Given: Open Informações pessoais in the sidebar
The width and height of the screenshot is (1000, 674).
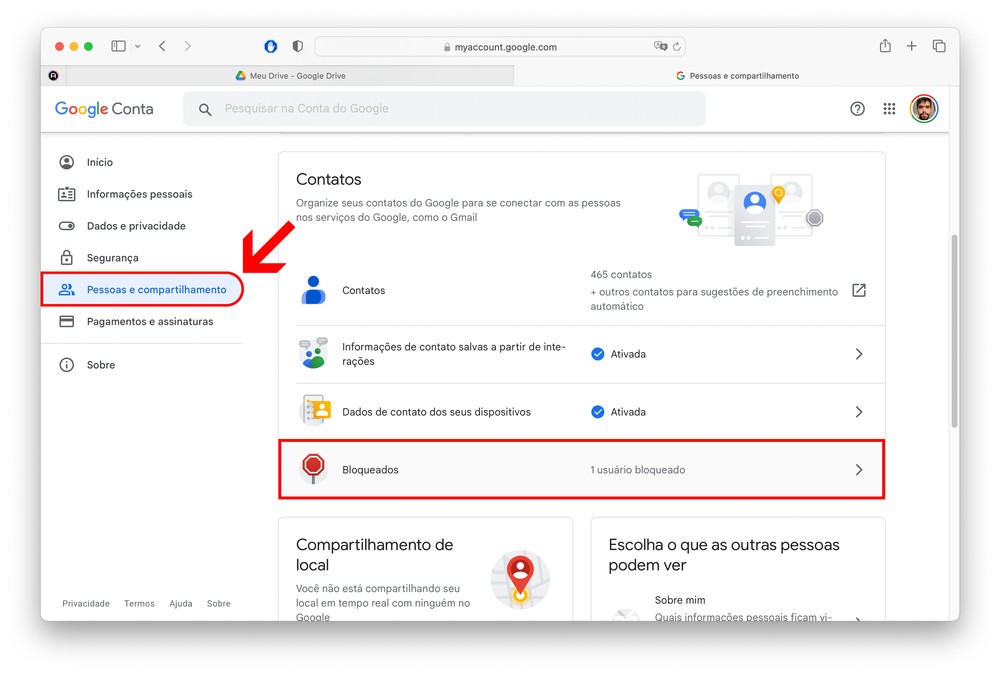Looking at the screenshot, I should click(142, 194).
